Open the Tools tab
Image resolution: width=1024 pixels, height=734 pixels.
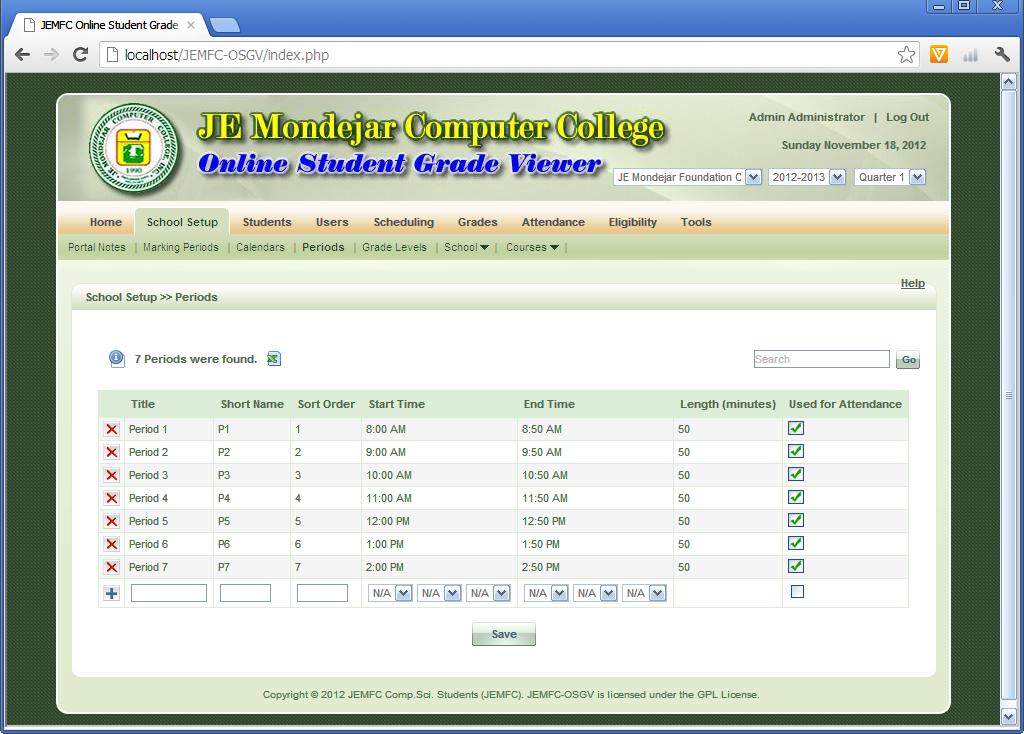(x=696, y=222)
